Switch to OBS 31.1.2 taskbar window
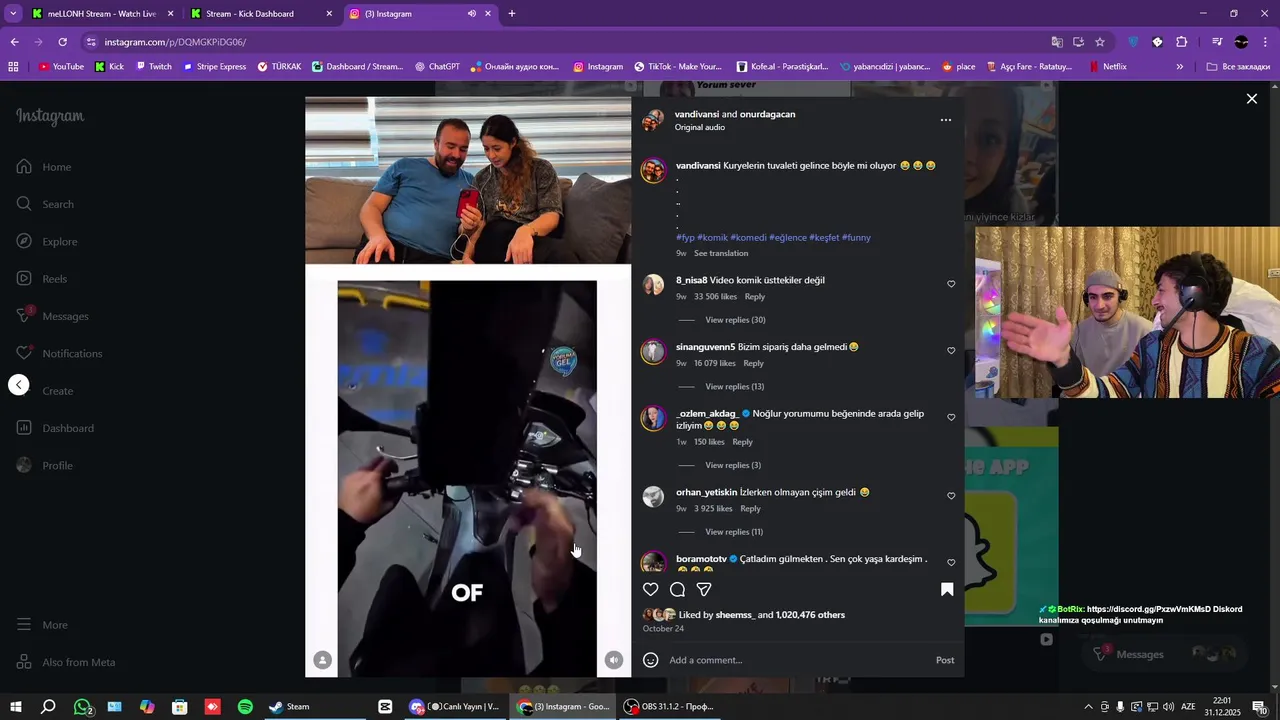 coord(669,707)
